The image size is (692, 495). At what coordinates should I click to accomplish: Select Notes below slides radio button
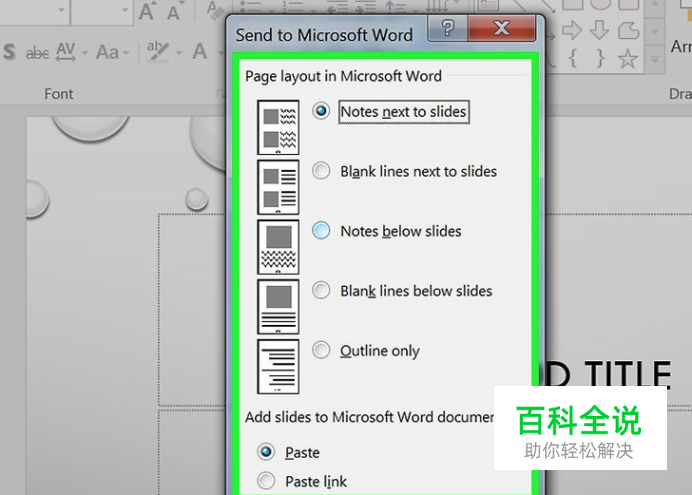[x=321, y=230]
